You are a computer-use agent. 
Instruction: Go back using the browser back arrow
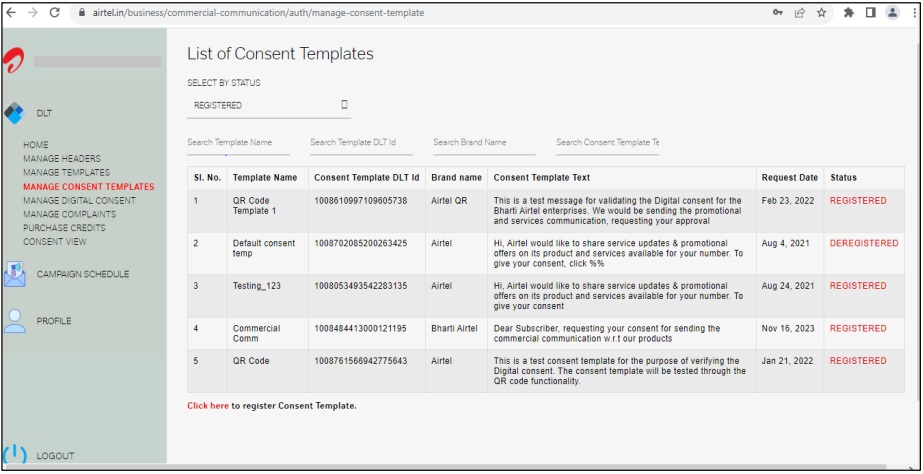[x=11, y=13]
